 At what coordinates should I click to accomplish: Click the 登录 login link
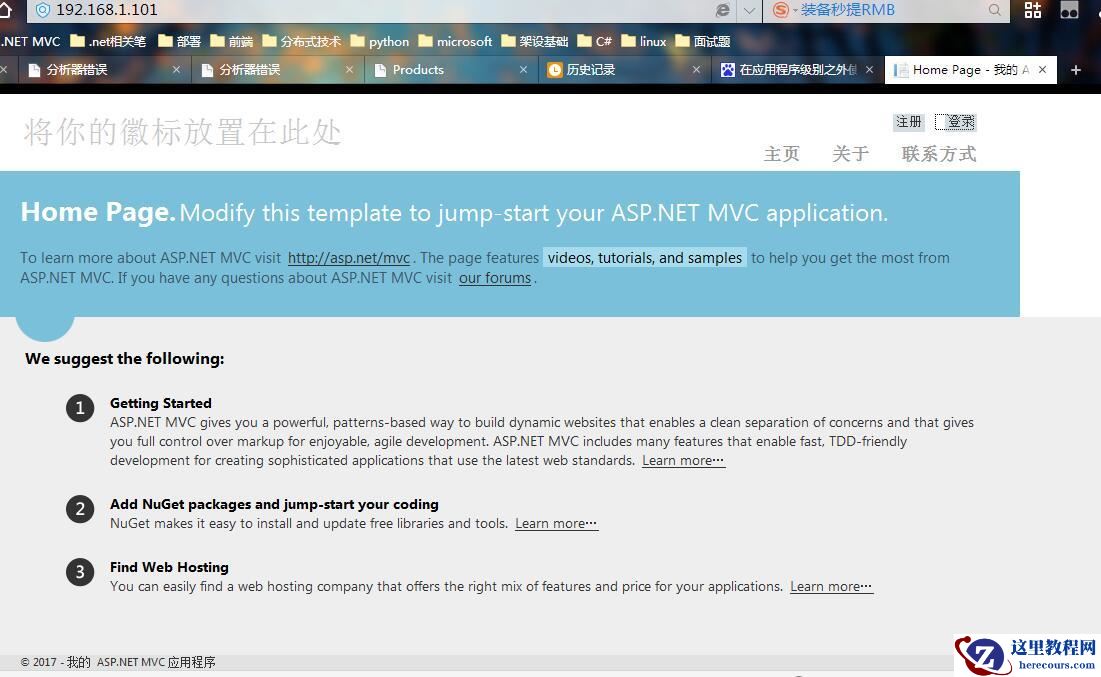pyautogui.click(x=956, y=121)
